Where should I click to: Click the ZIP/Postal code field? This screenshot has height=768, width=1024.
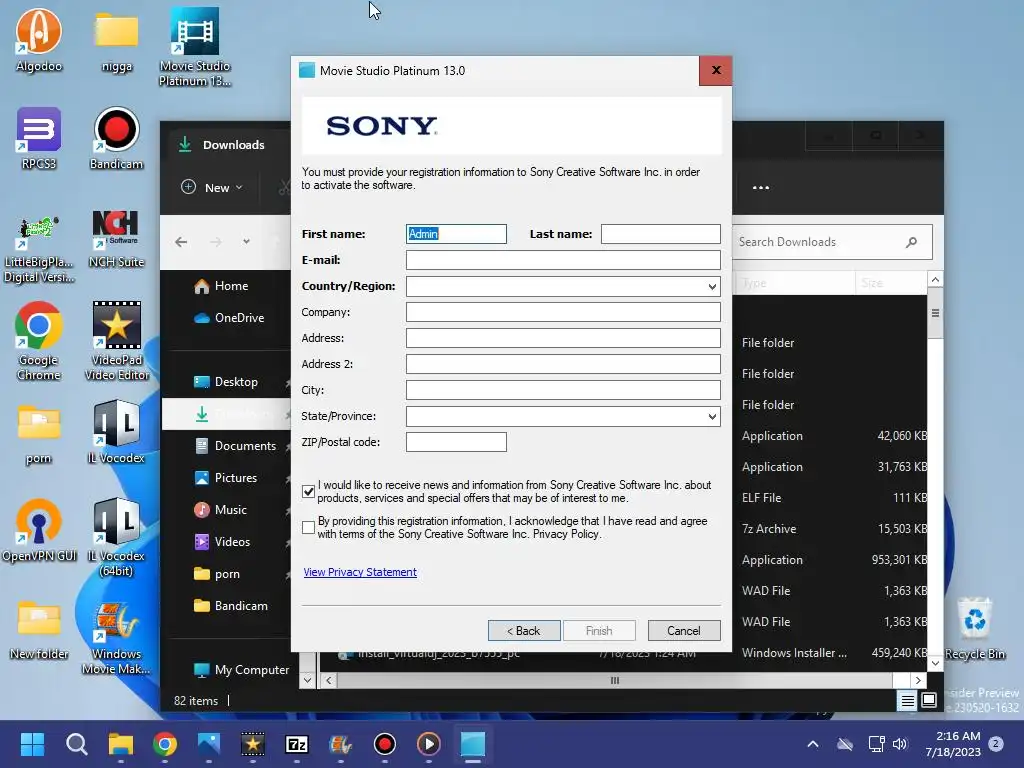(456, 442)
